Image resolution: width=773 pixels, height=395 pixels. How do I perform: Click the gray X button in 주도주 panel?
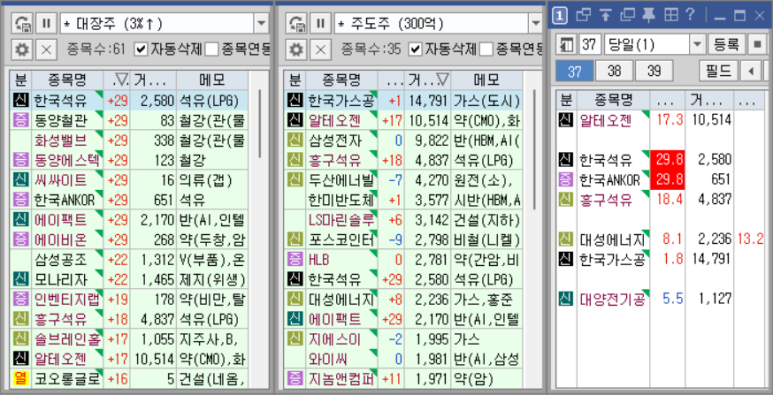321,49
